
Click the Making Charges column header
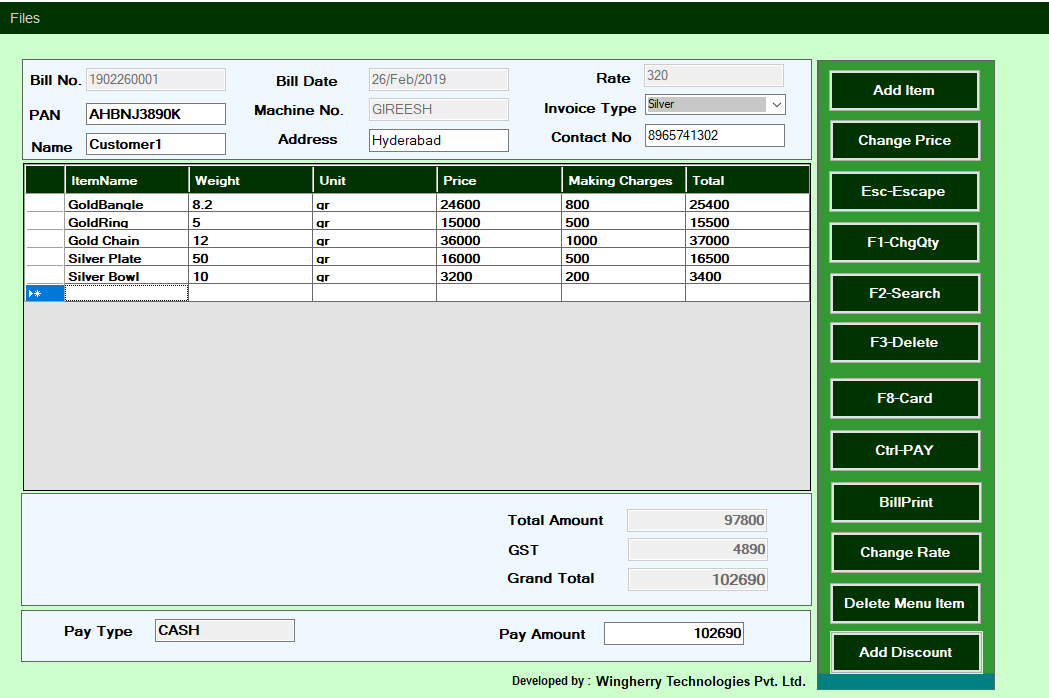[624, 181]
